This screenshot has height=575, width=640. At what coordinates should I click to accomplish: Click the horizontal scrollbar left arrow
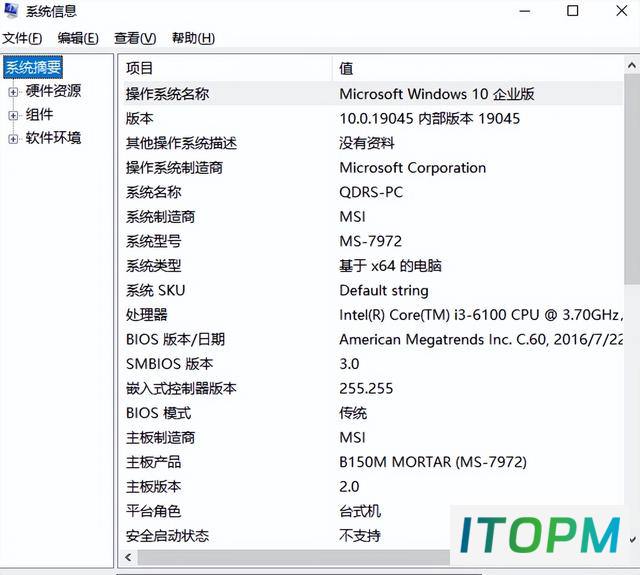(x=129, y=557)
